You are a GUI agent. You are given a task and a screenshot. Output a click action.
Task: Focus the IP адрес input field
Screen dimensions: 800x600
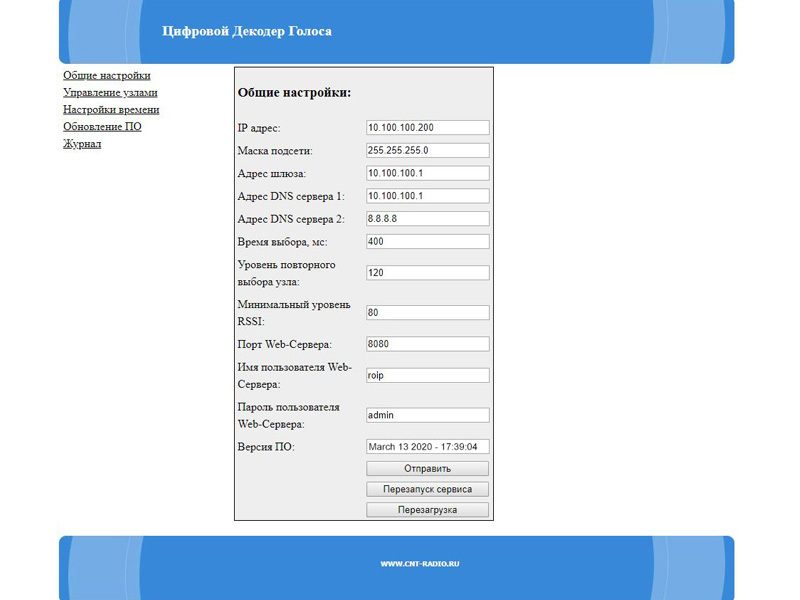point(428,128)
